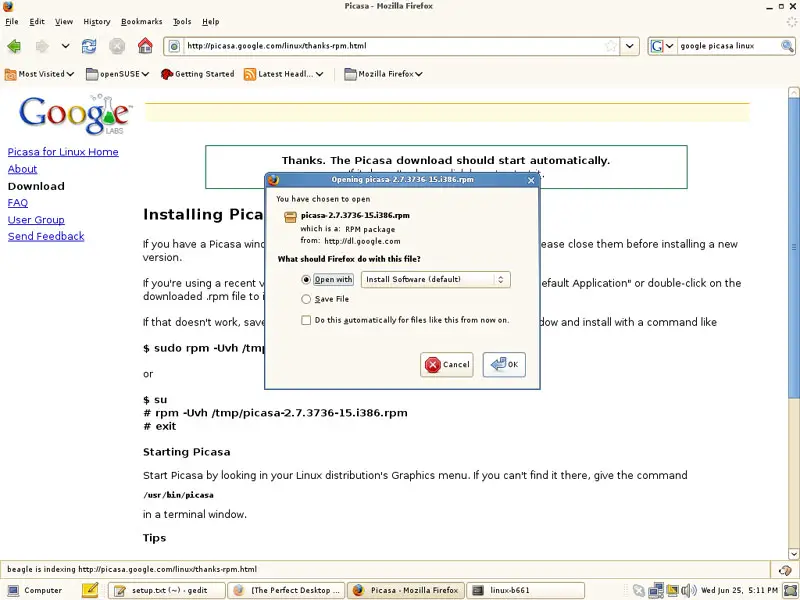Click in the URL address field

[x=393, y=46]
